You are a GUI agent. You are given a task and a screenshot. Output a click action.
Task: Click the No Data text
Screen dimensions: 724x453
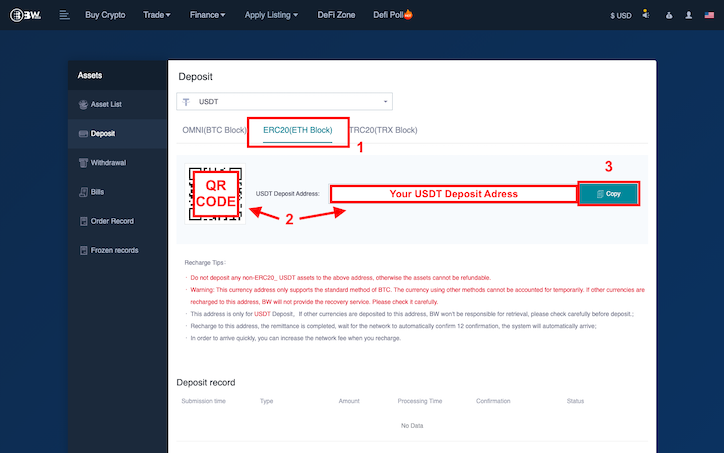(x=412, y=426)
